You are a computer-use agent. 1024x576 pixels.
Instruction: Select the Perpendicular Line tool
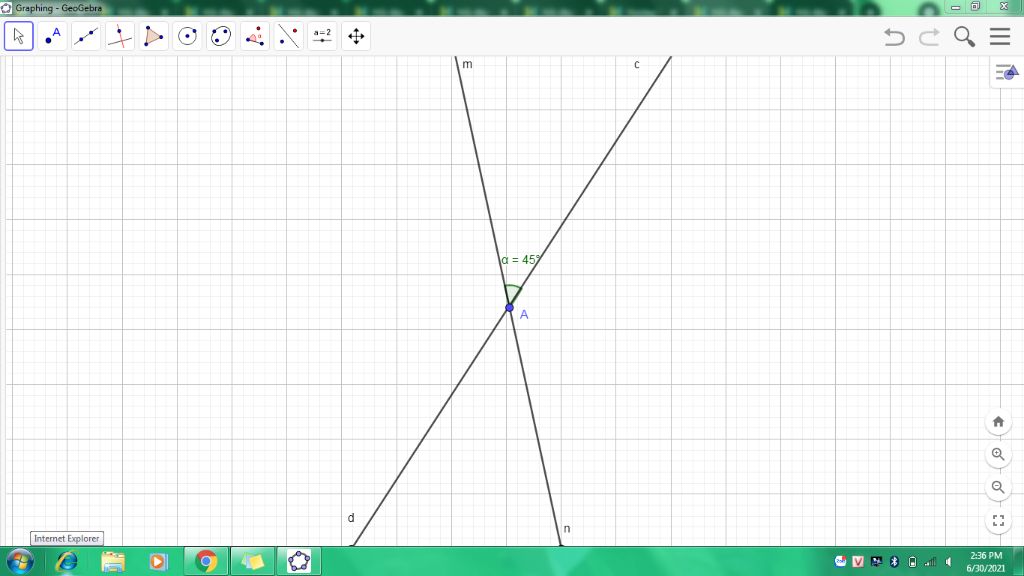click(x=120, y=36)
